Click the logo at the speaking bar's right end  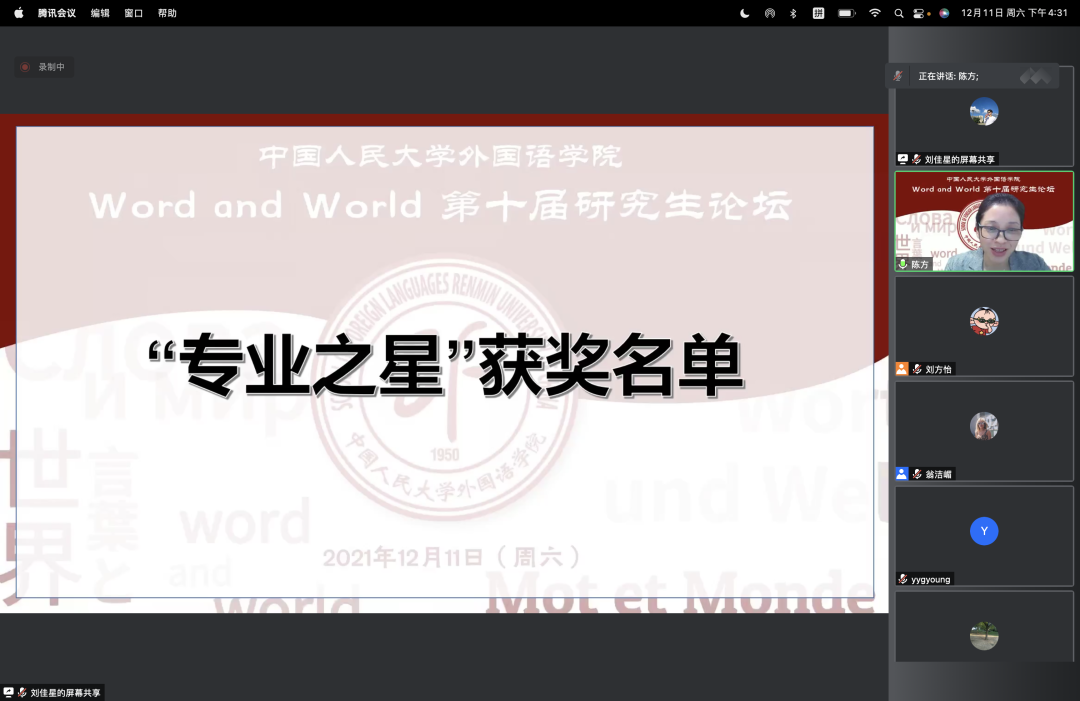(x=1035, y=76)
